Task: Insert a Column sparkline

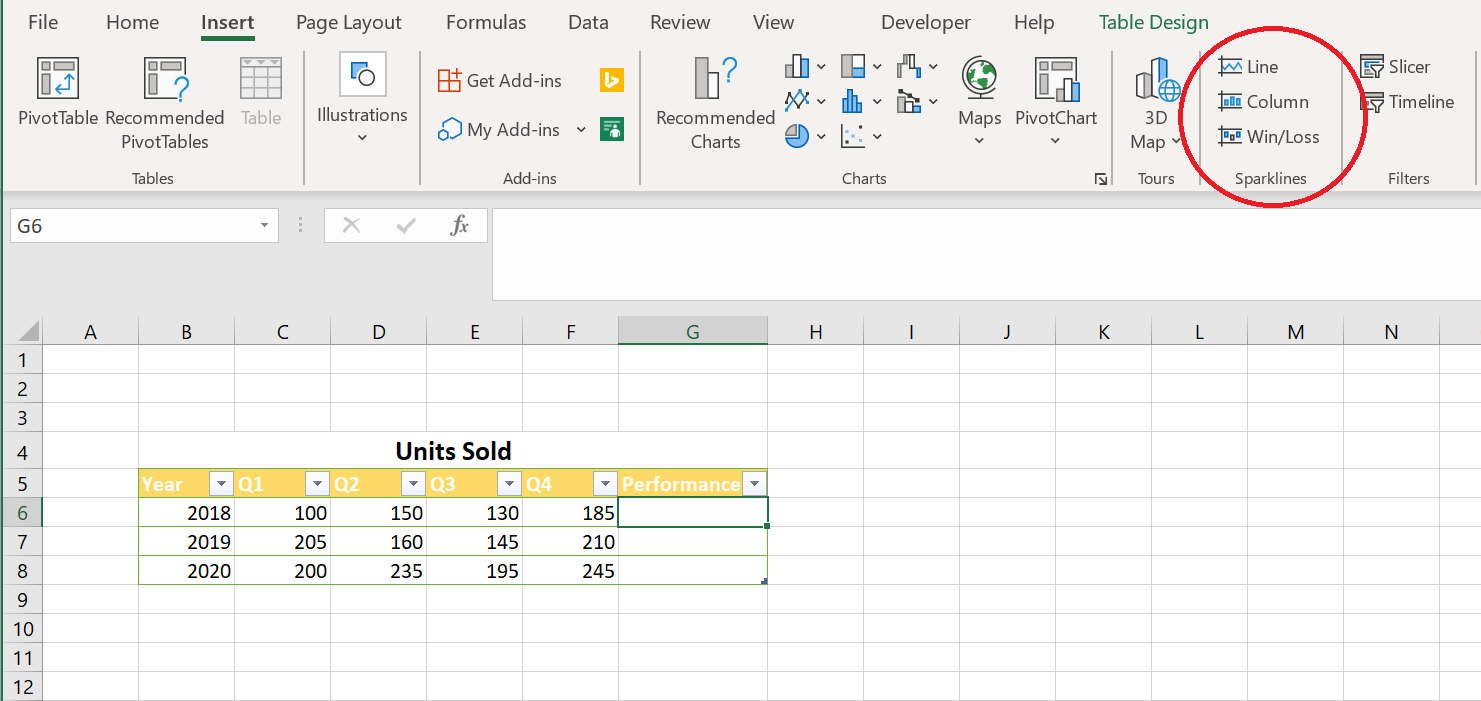Action: (1264, 102)
